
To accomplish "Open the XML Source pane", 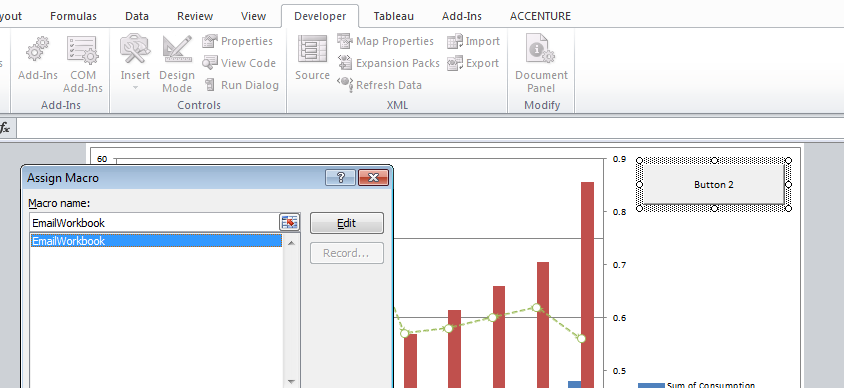I will coord(312,59).
